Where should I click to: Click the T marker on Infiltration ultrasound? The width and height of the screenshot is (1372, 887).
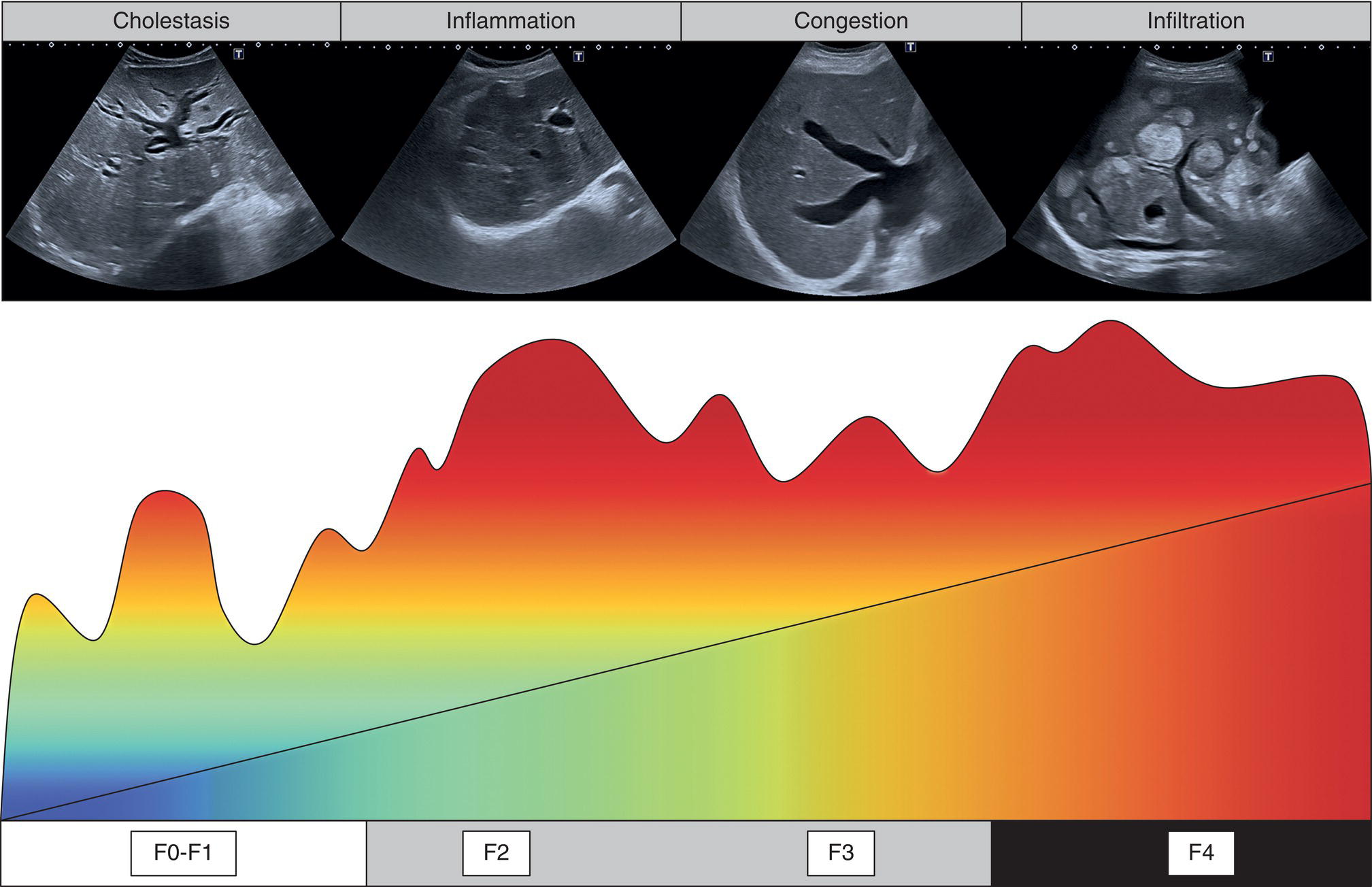coord(1268,56)
